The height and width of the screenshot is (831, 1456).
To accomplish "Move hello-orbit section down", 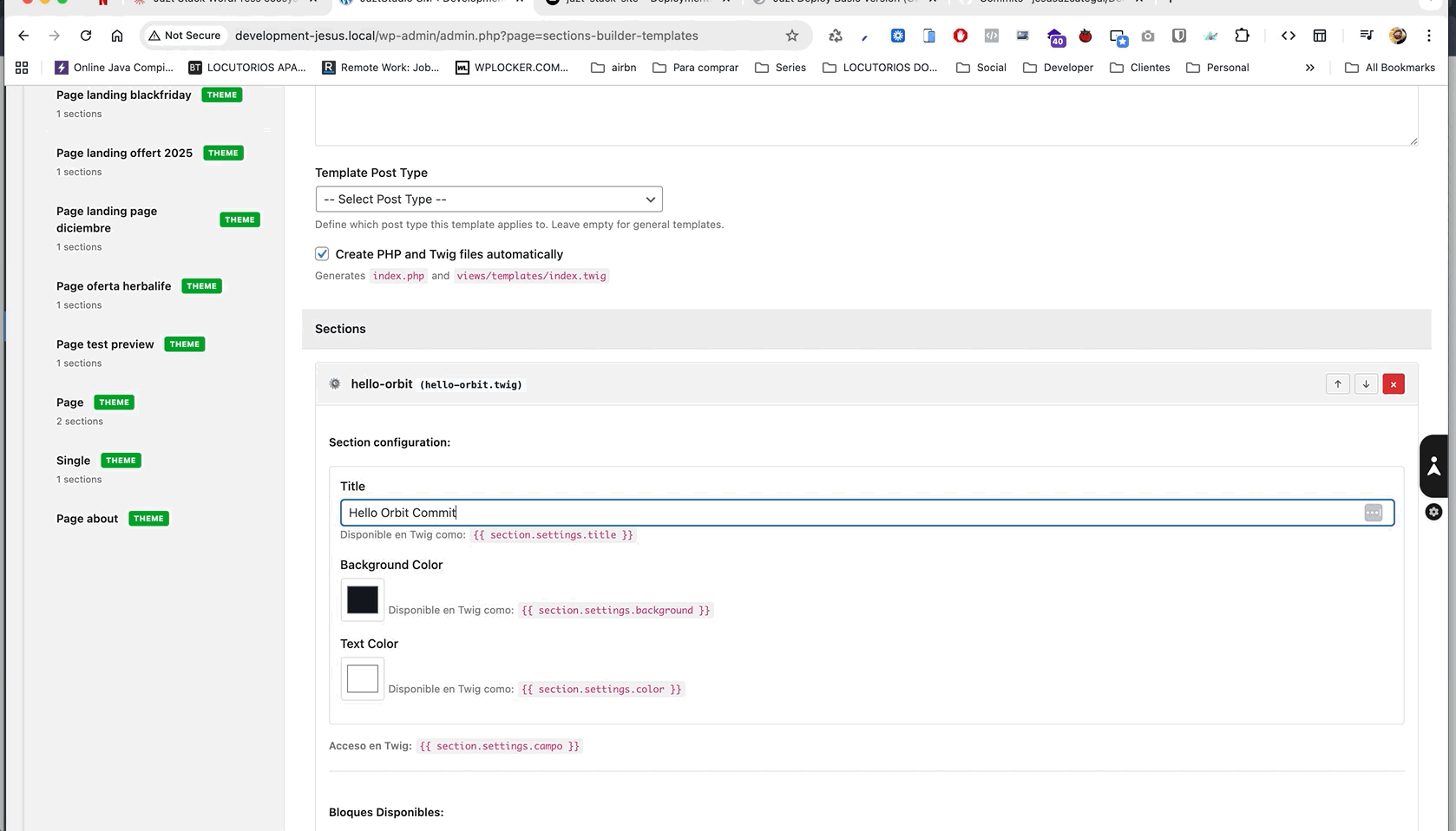I will pos(1366,384).
